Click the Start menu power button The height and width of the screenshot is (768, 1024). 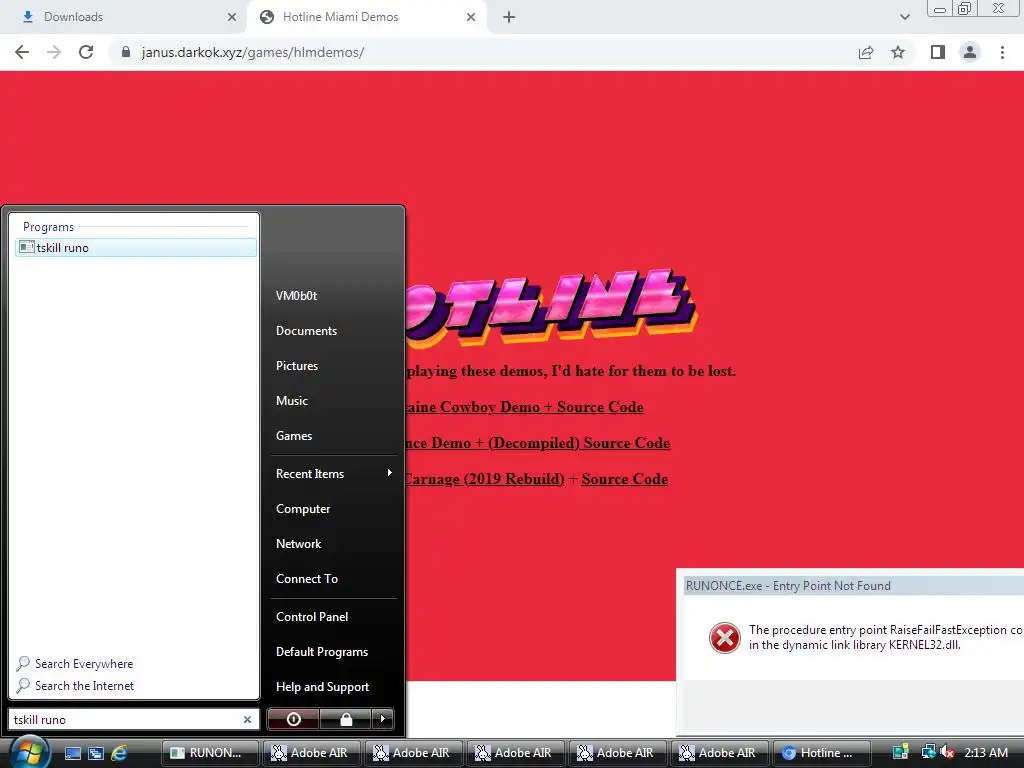(x=293, y=719)
